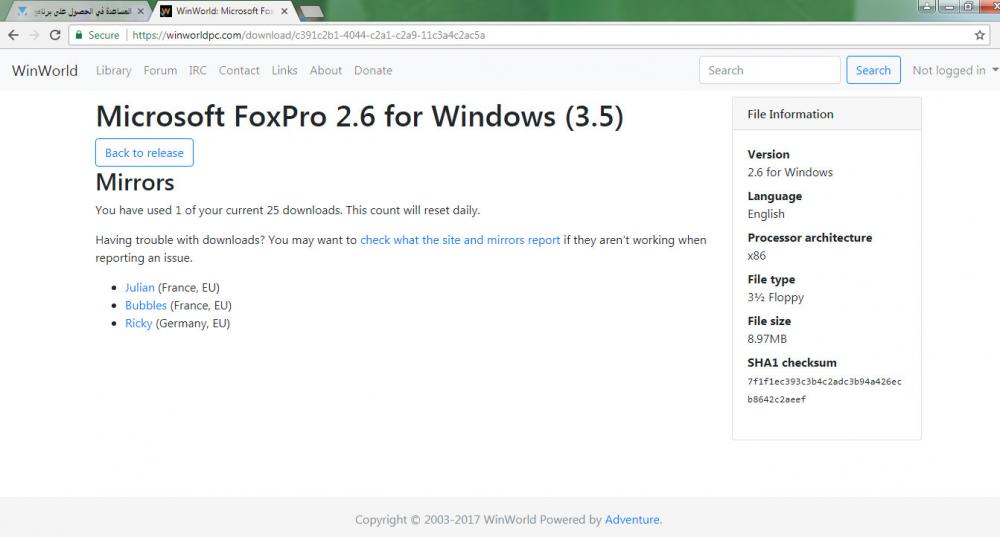Viewport: 1000px width, 537px height.
Task: Close the Arabic-titled browser tab
Action: click(x=140, y=11)
